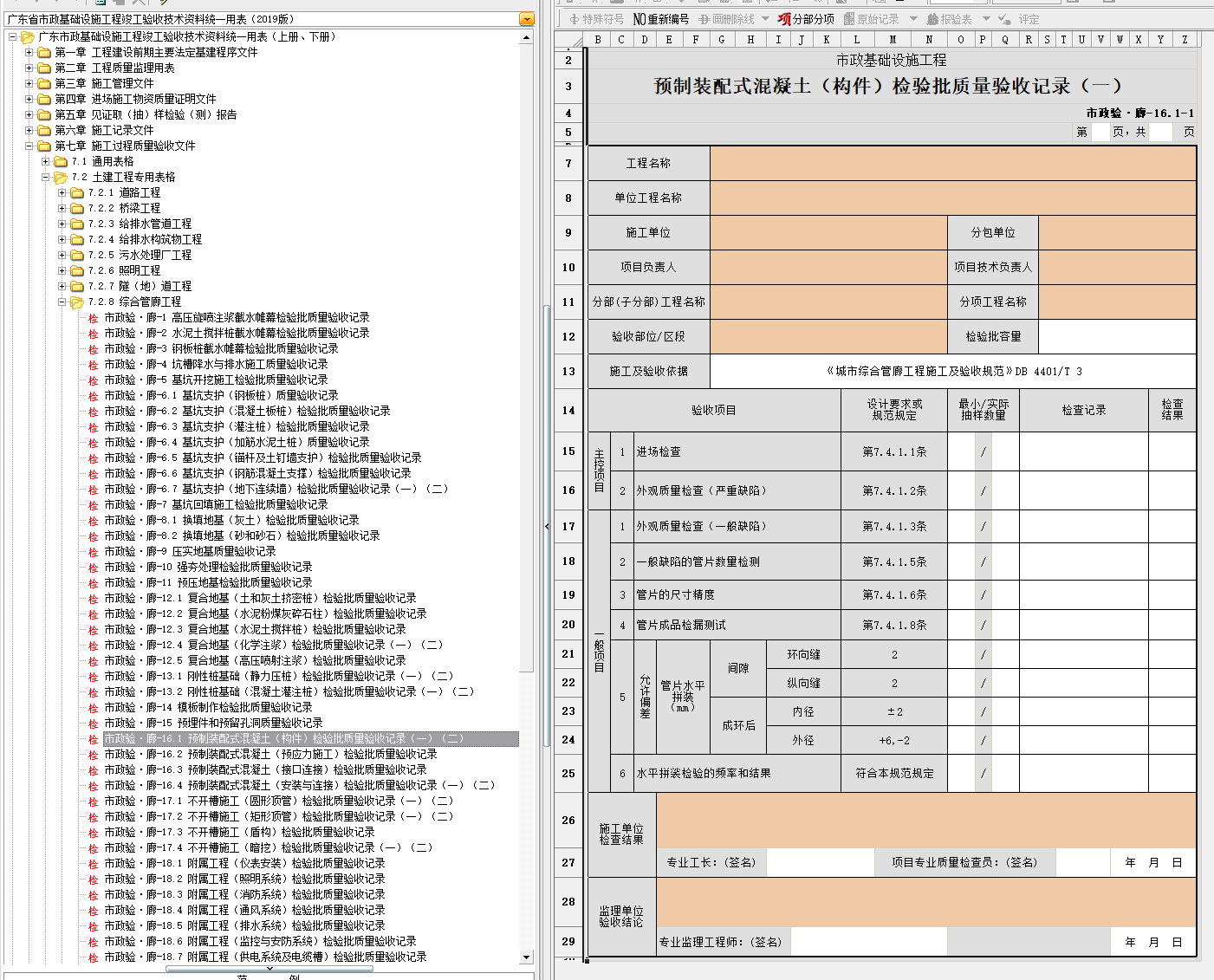Click the 《城市综合管廊工程施工及验收规范》 cell
The height and width of the screenshot is (980, 1214).
(x=953, y=371)
